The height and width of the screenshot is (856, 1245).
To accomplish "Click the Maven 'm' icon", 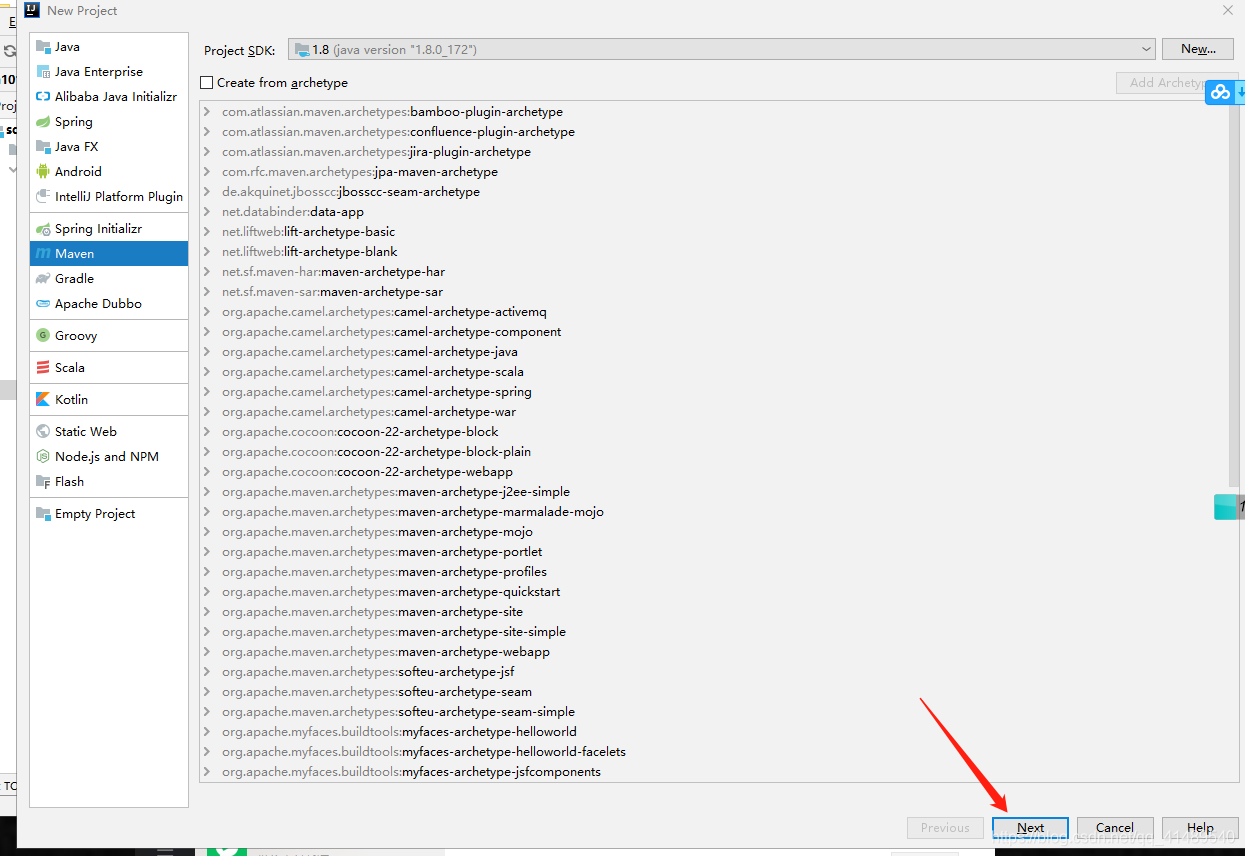I will click(43, 254).
